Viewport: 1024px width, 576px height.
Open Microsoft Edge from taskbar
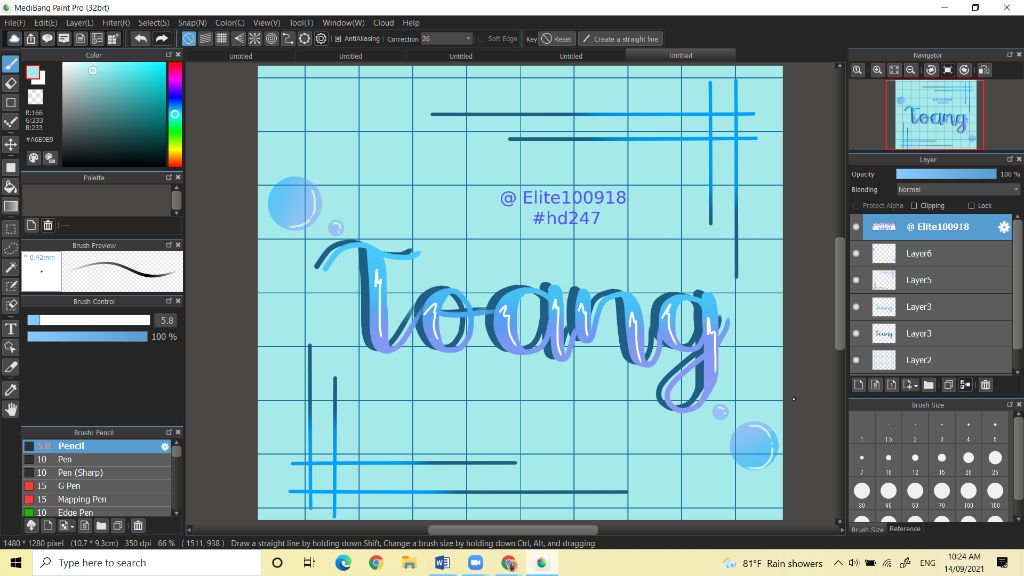343,562
